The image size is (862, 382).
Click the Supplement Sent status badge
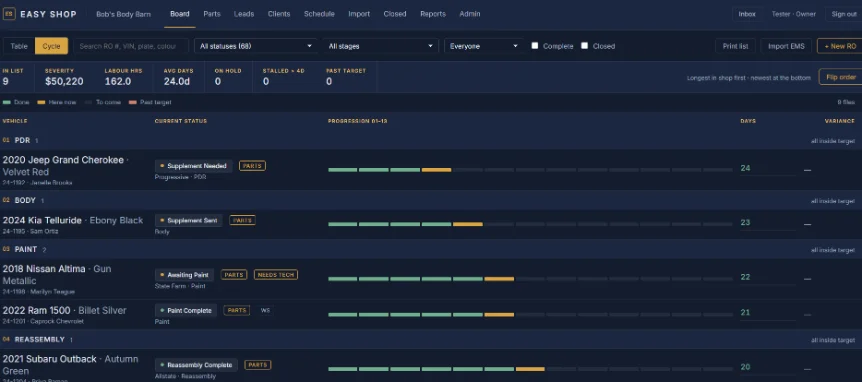tap(189, 220)
